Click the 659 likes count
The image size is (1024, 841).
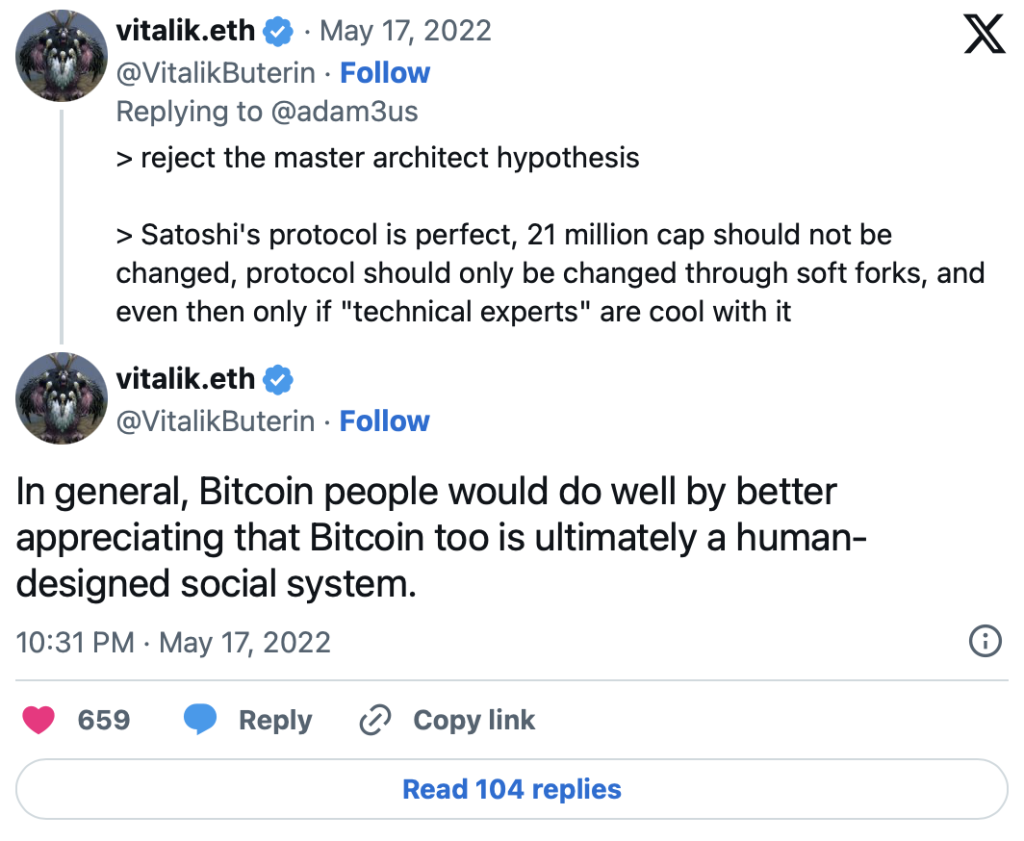(x=104, y=720)
